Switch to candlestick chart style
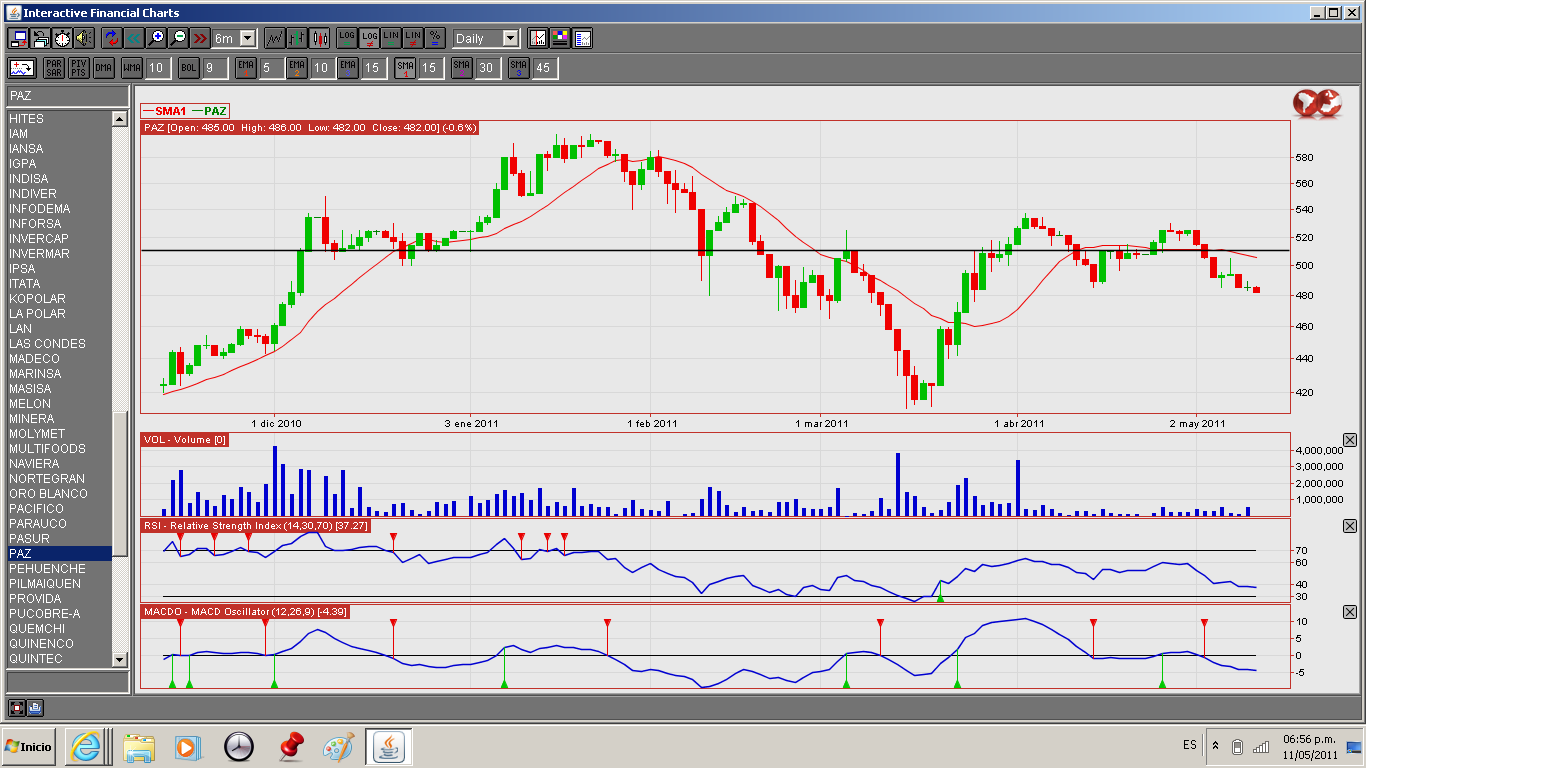Image resolution: width=1564 pixels, height=768 pixels. pos(320,38)
